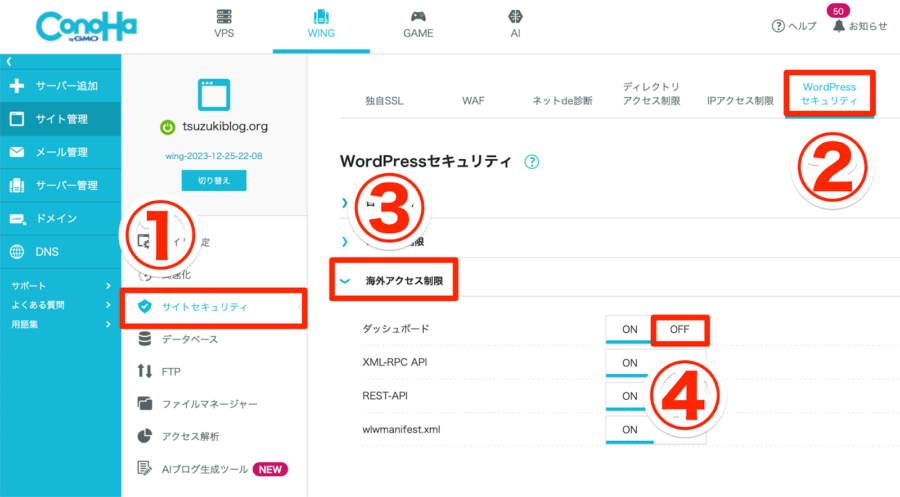Collapse the left sidebar arrow
Viewport: 900px width, 497px height.
(9, 61)
